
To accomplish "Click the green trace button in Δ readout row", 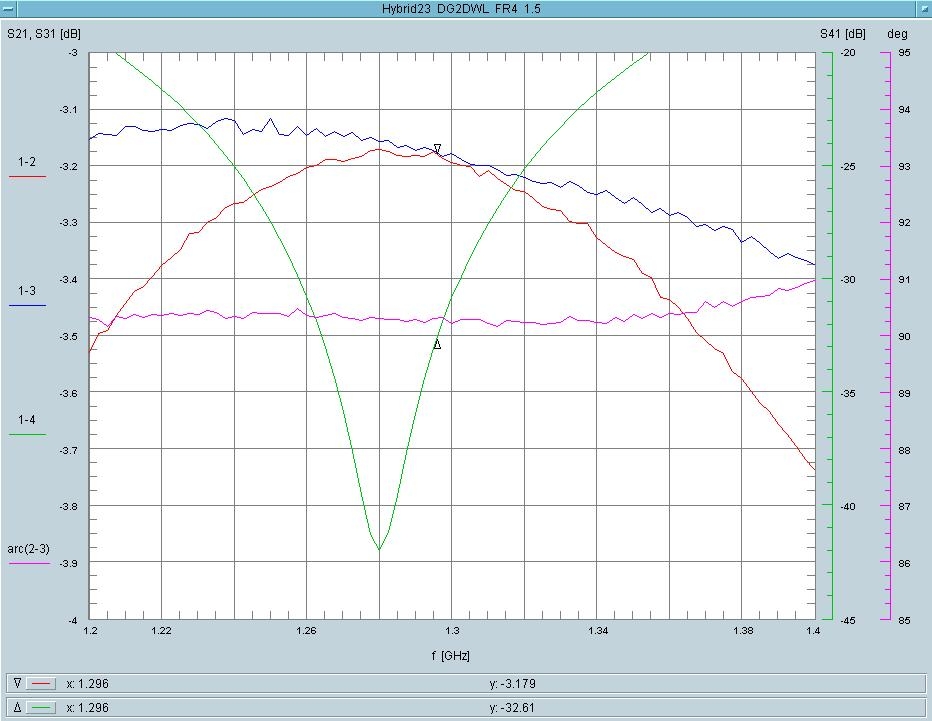I will point(41,708).
